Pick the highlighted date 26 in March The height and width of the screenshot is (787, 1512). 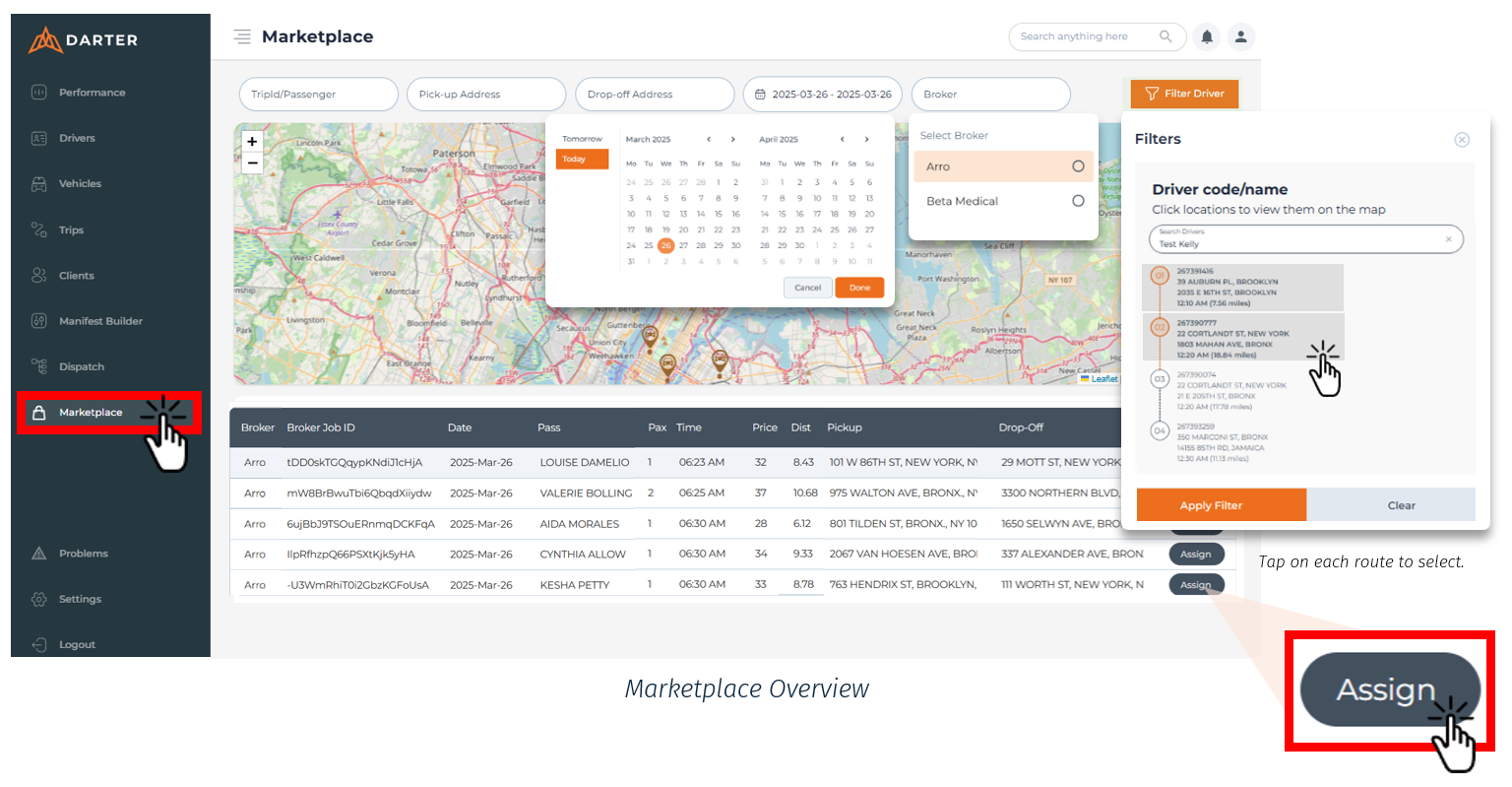coord(666,245)
